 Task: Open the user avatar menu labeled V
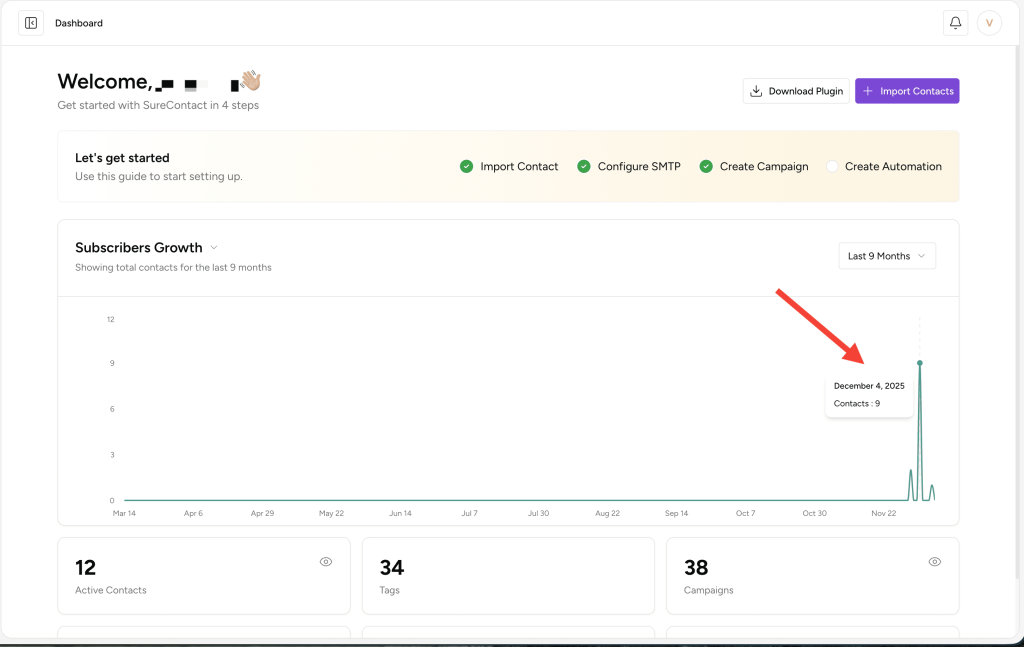point(989,23)
